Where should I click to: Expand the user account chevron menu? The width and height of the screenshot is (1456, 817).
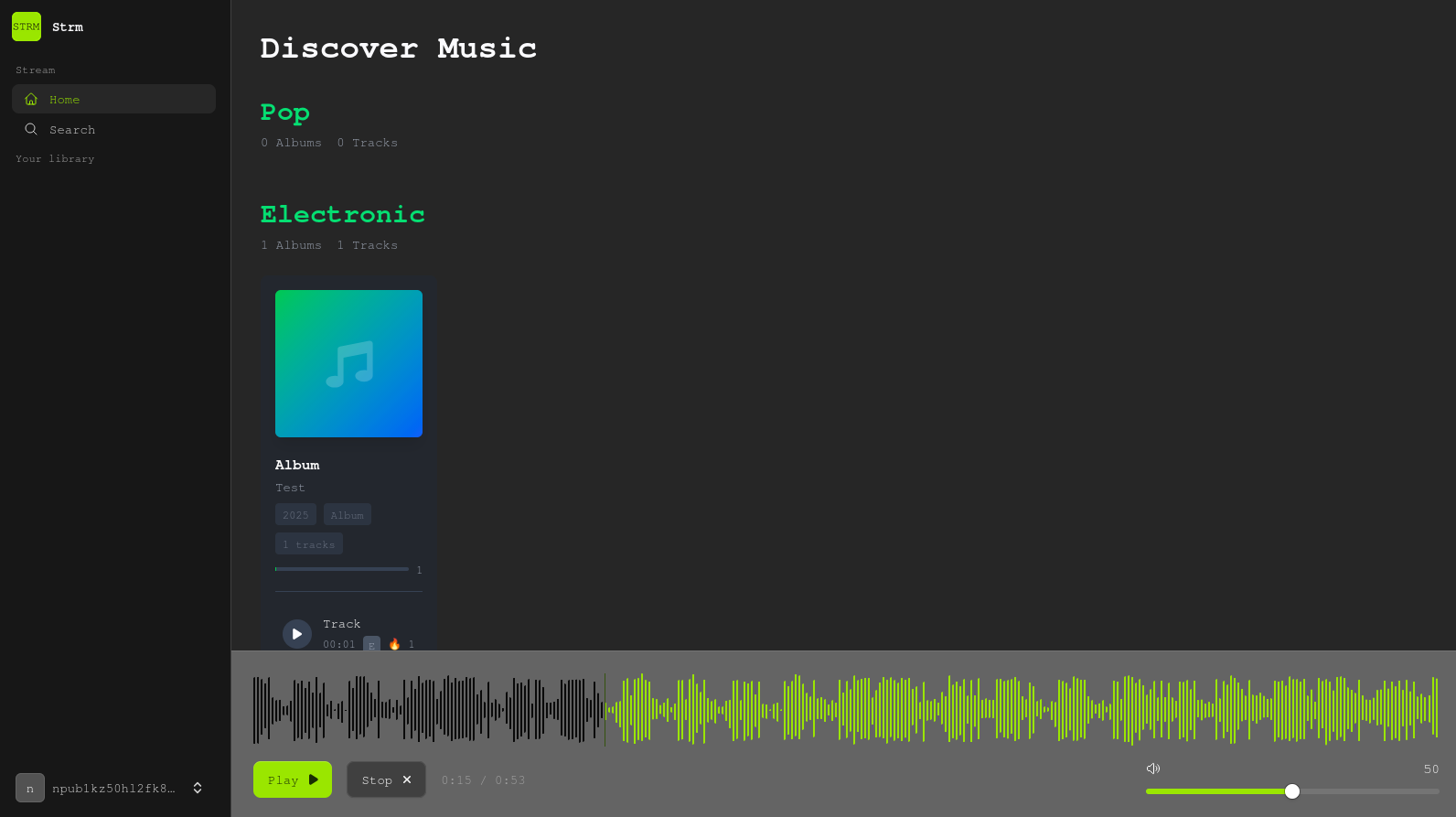click(198, 788)
